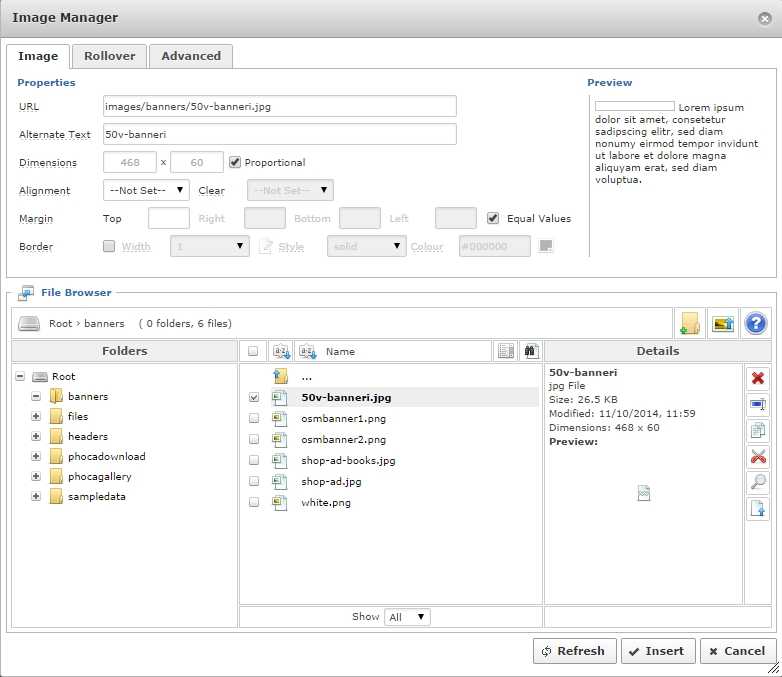Check the box beside osmbanner1.png
The image size is (782, 677).
253,419
